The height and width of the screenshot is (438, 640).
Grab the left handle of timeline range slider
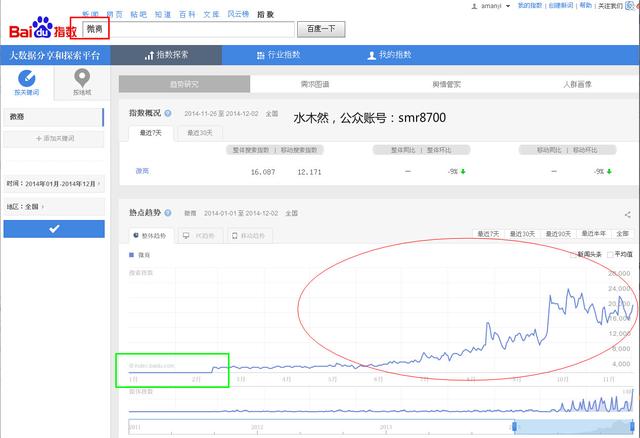tap(514, 427)
